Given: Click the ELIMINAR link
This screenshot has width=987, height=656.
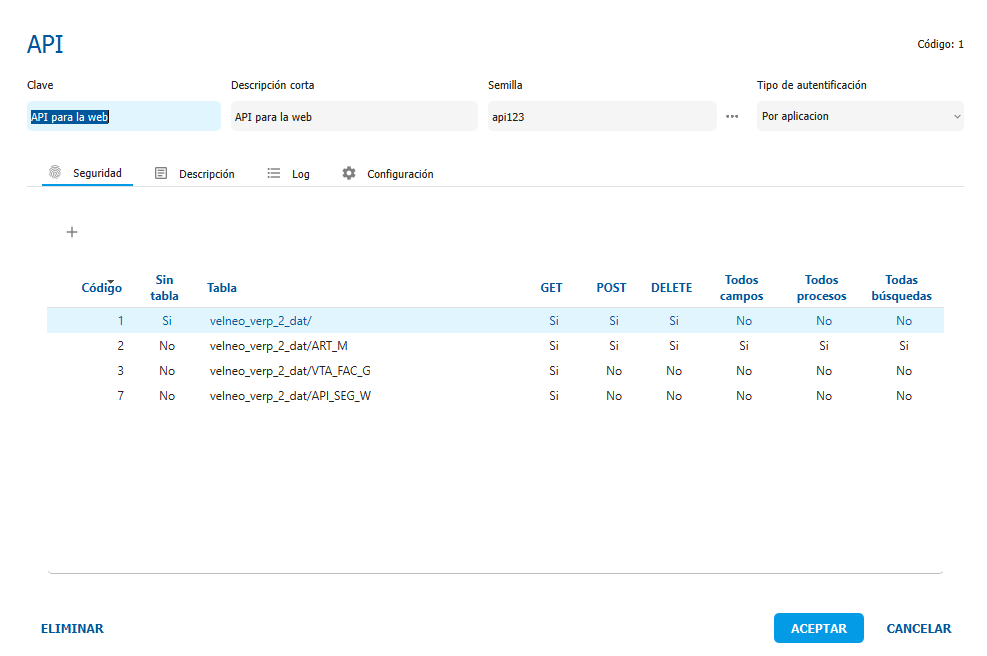Looking at the screenshot, I should pos(72,628).
